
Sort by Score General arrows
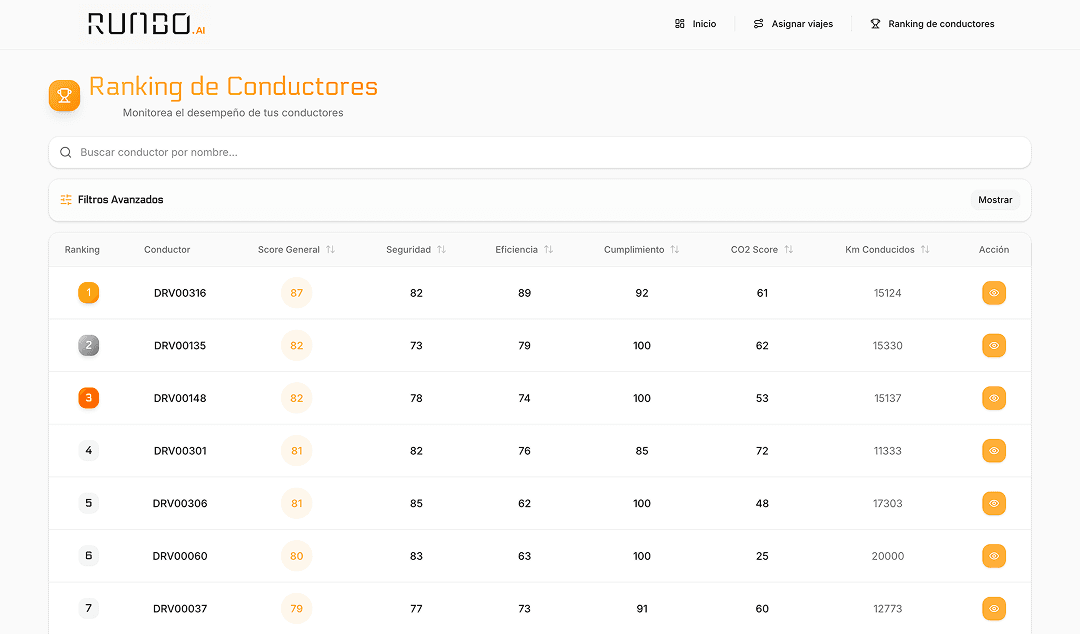point(331,249)
